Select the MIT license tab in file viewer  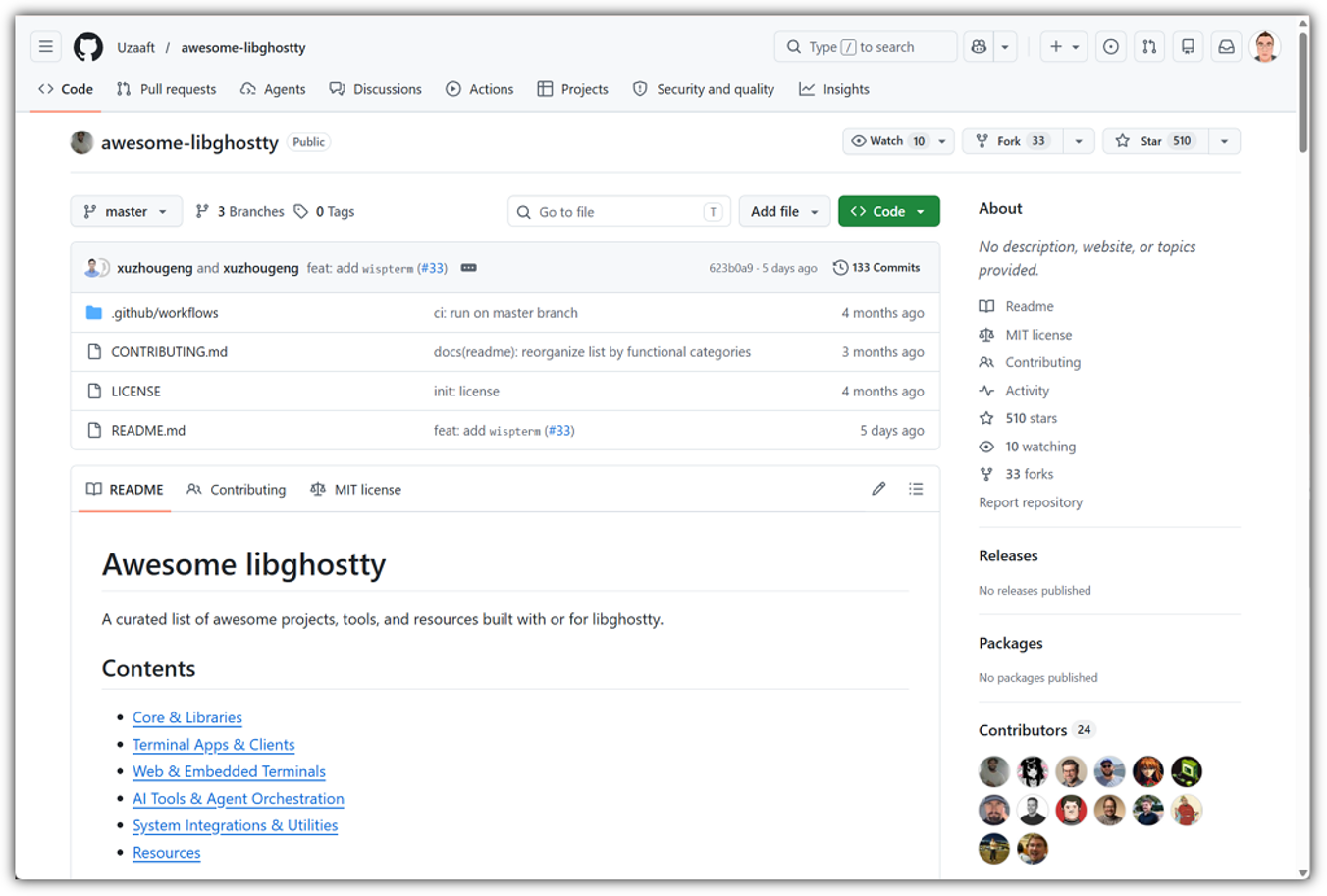tap(355, 490)
